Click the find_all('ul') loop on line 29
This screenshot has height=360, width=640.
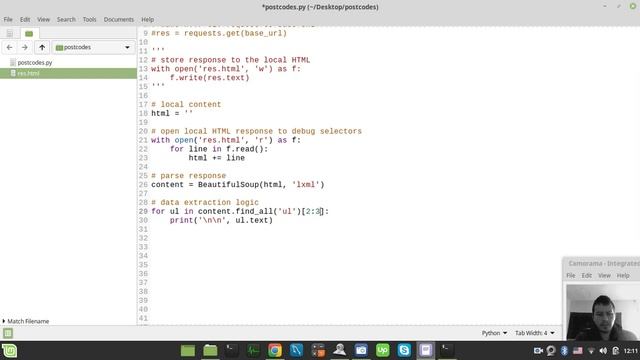240,211
